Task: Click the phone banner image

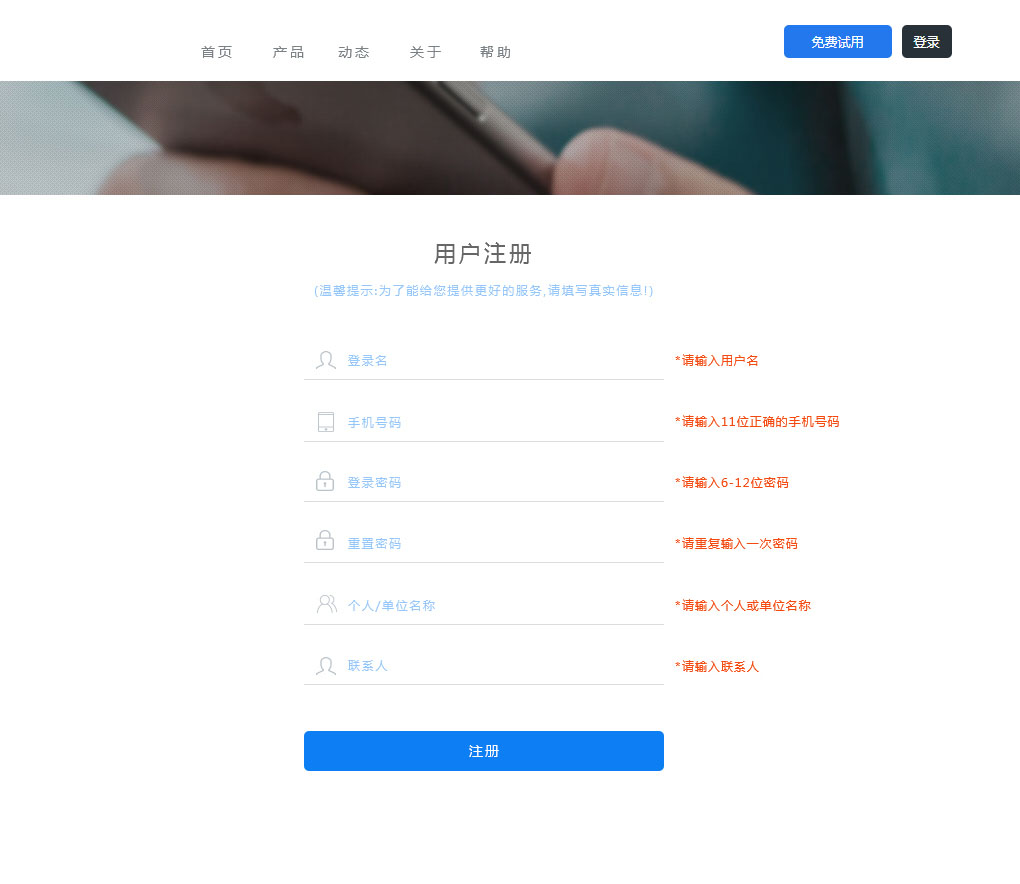Action: 510,138
